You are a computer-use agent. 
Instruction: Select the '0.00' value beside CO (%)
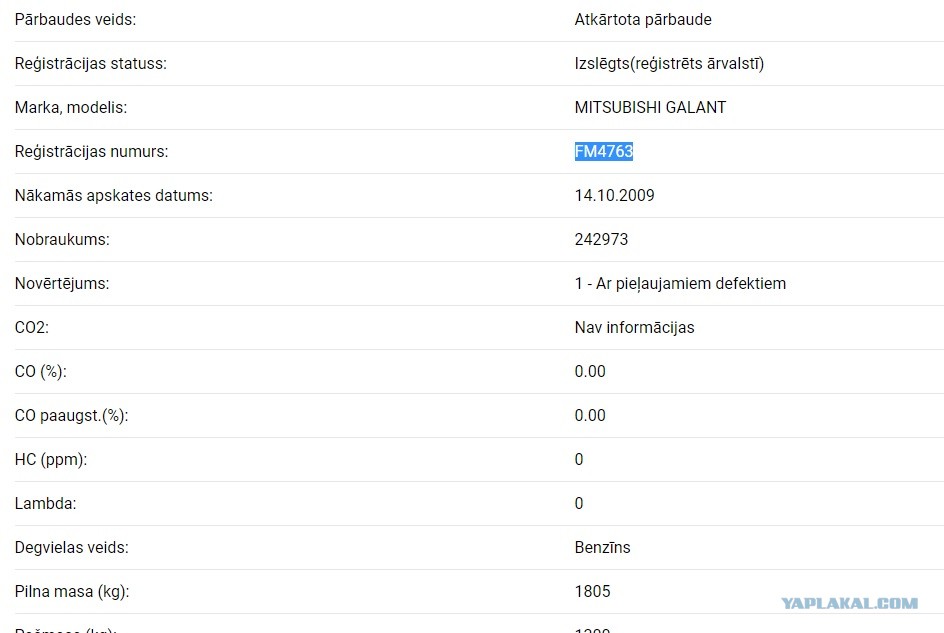click(590, 372)
